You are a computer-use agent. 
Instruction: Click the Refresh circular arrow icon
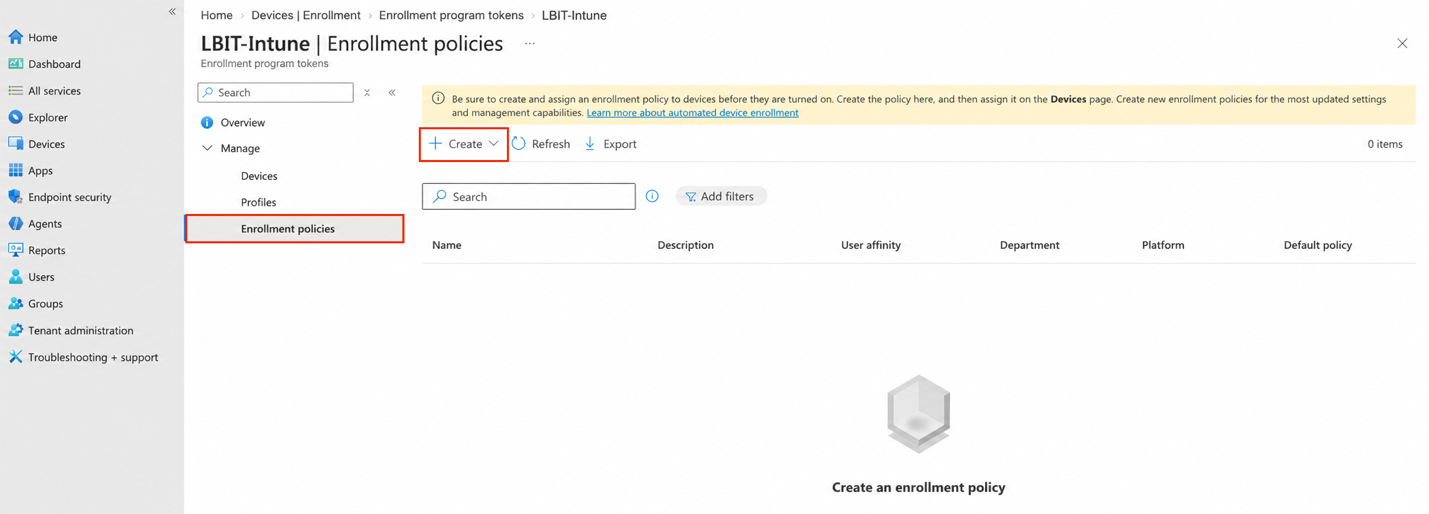coord(519,144)
